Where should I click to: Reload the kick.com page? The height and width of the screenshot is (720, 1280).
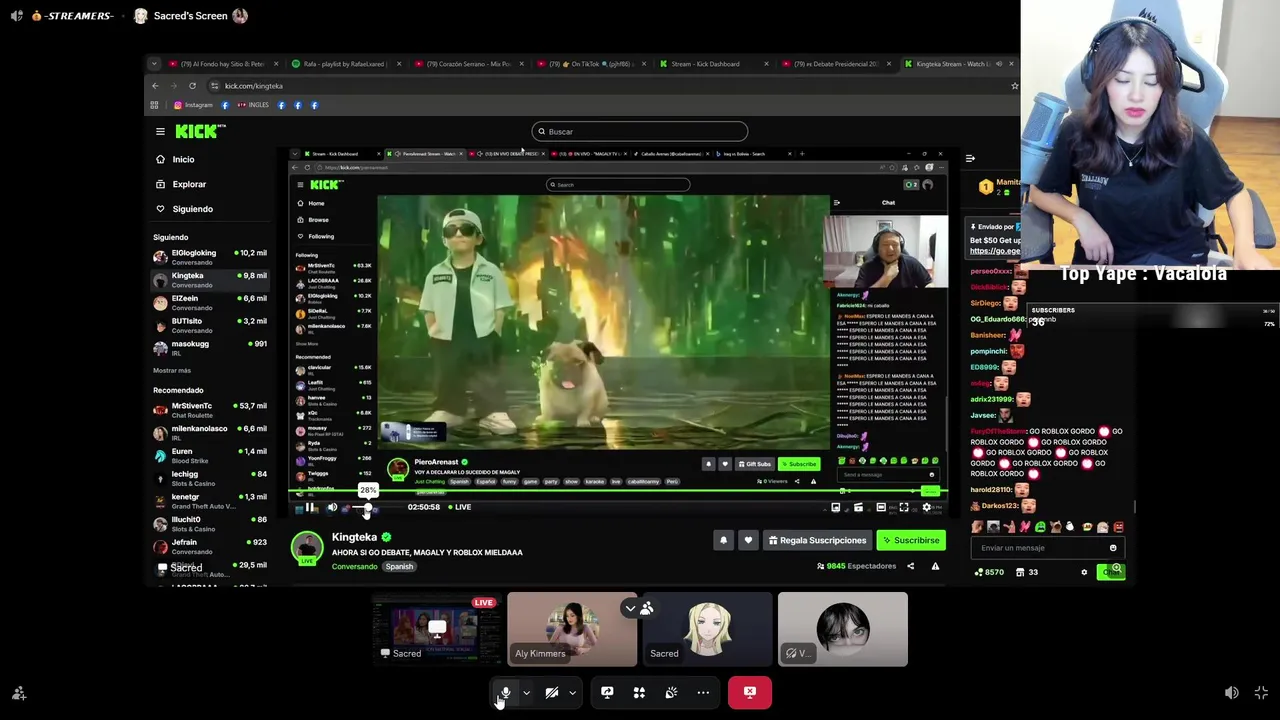click(x=192, y=86)
